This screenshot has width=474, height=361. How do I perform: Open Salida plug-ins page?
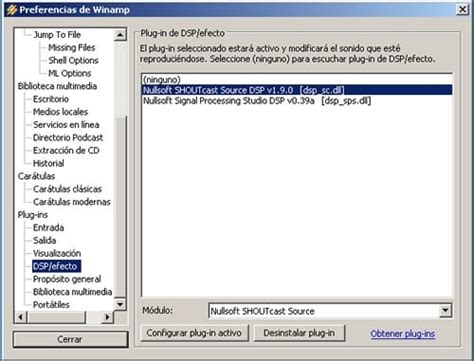click(x=44, y=240)
